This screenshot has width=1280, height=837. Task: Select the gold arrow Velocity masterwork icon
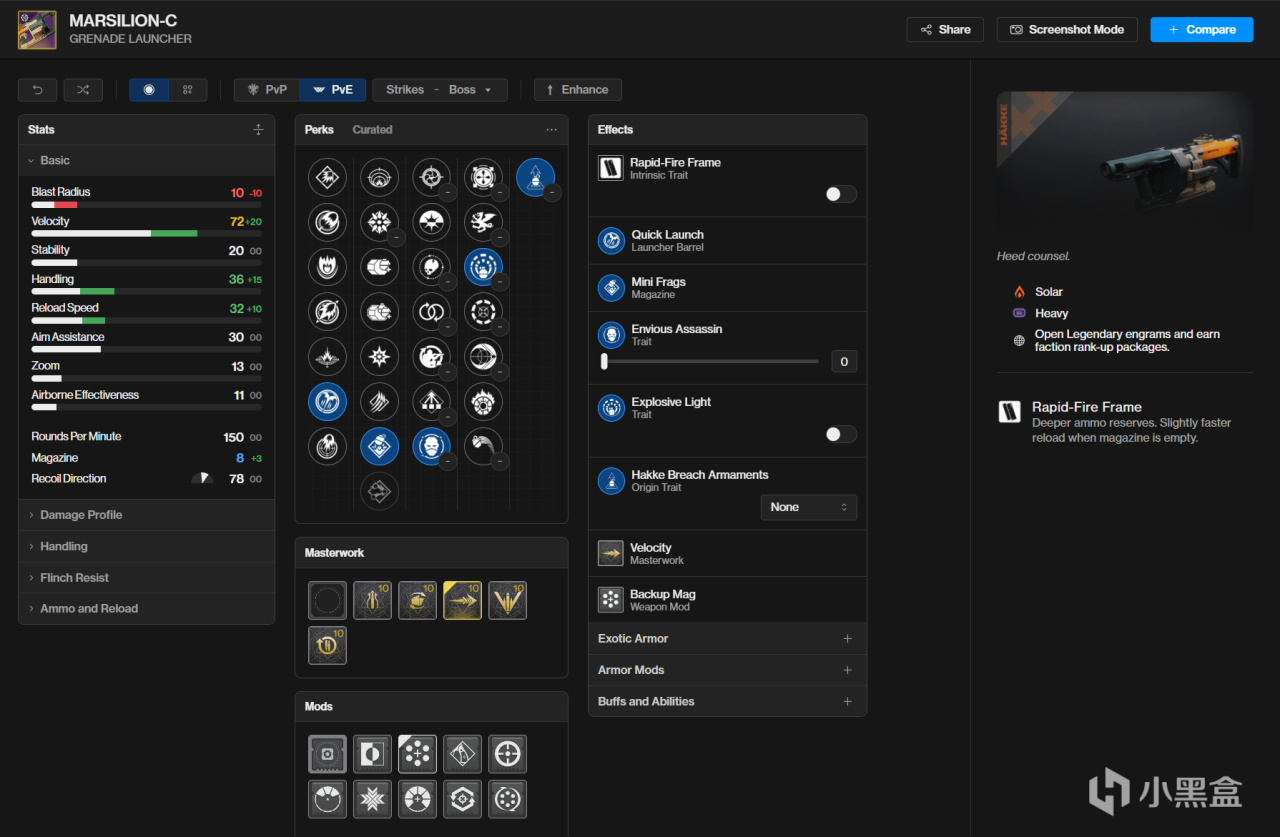[462, 600]
